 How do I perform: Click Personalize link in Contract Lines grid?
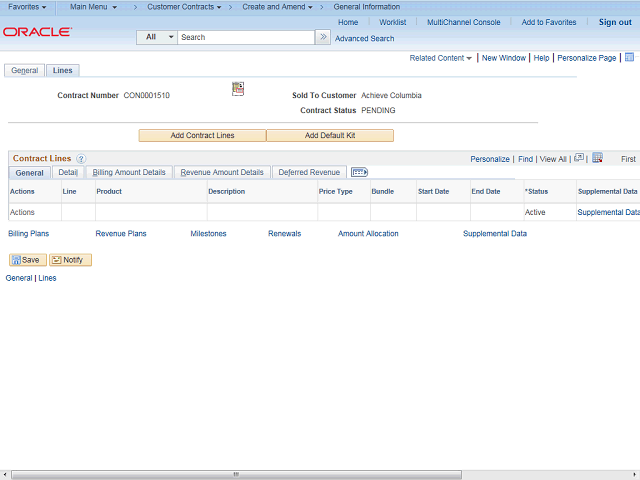[x=490, y=159]
